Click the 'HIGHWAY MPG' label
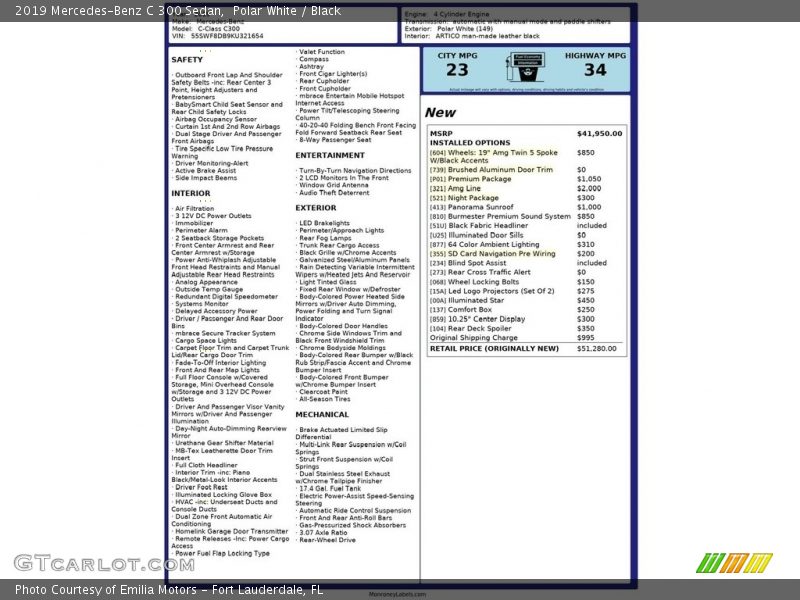 pyautogui.click(x=595, y=56)
